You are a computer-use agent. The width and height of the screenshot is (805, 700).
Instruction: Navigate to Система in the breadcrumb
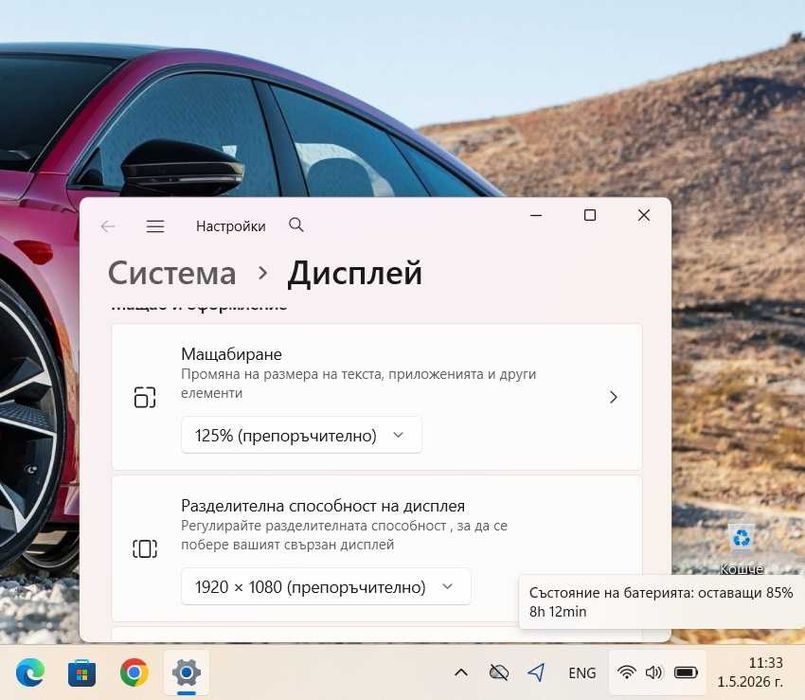(172, 273)
